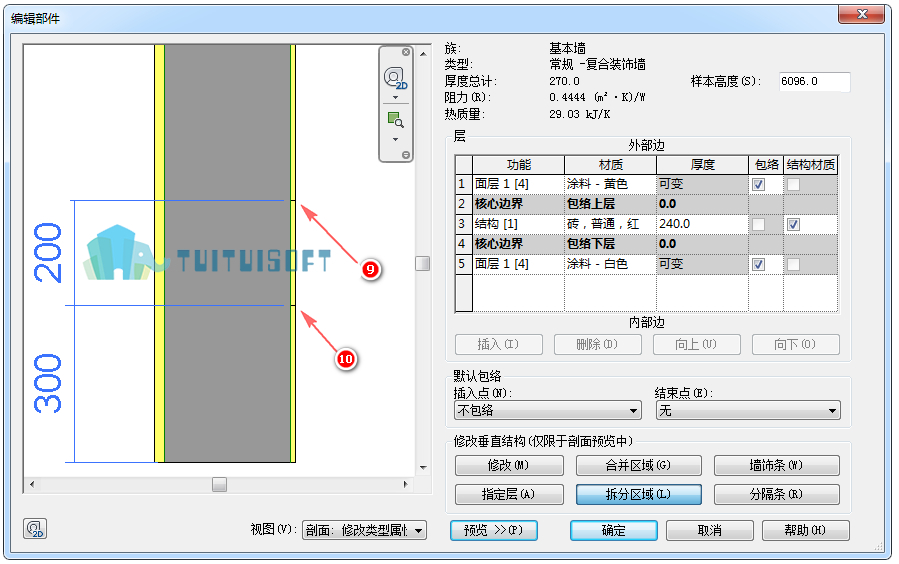The height and width of the screenshot is (564, 899).
Task: Click the 包络下层 cell
Action: click(x=610, y=244)
